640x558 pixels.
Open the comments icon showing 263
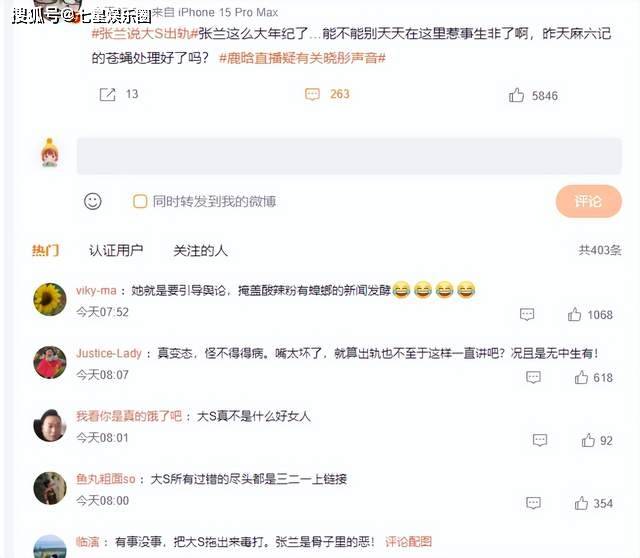[x=312, y=95]
